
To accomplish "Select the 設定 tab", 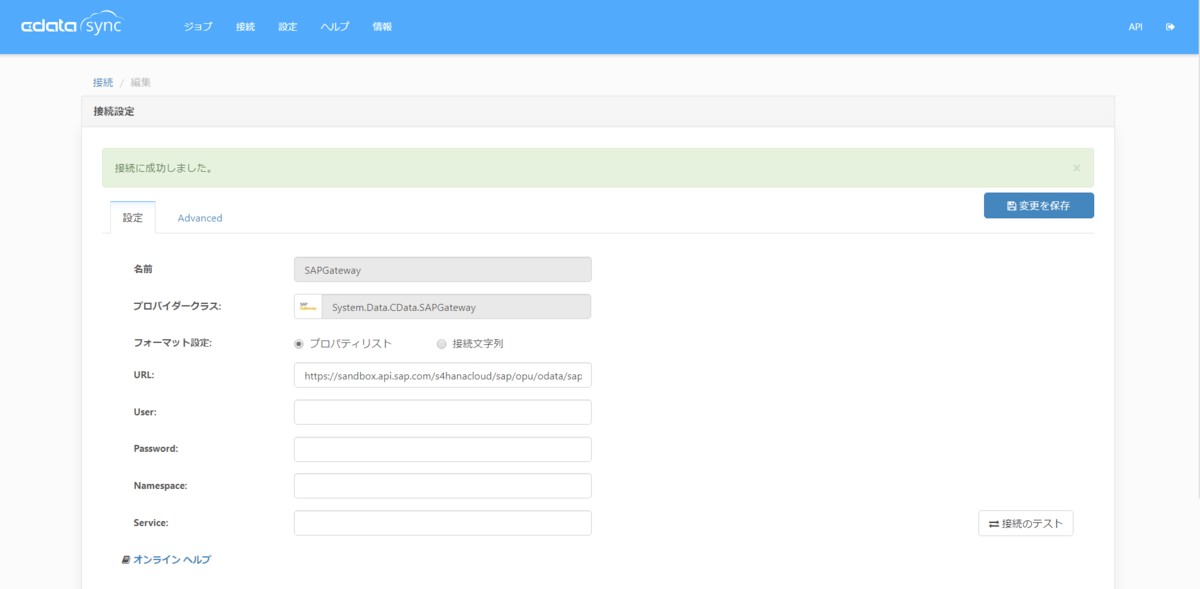I will click(133, 217).
